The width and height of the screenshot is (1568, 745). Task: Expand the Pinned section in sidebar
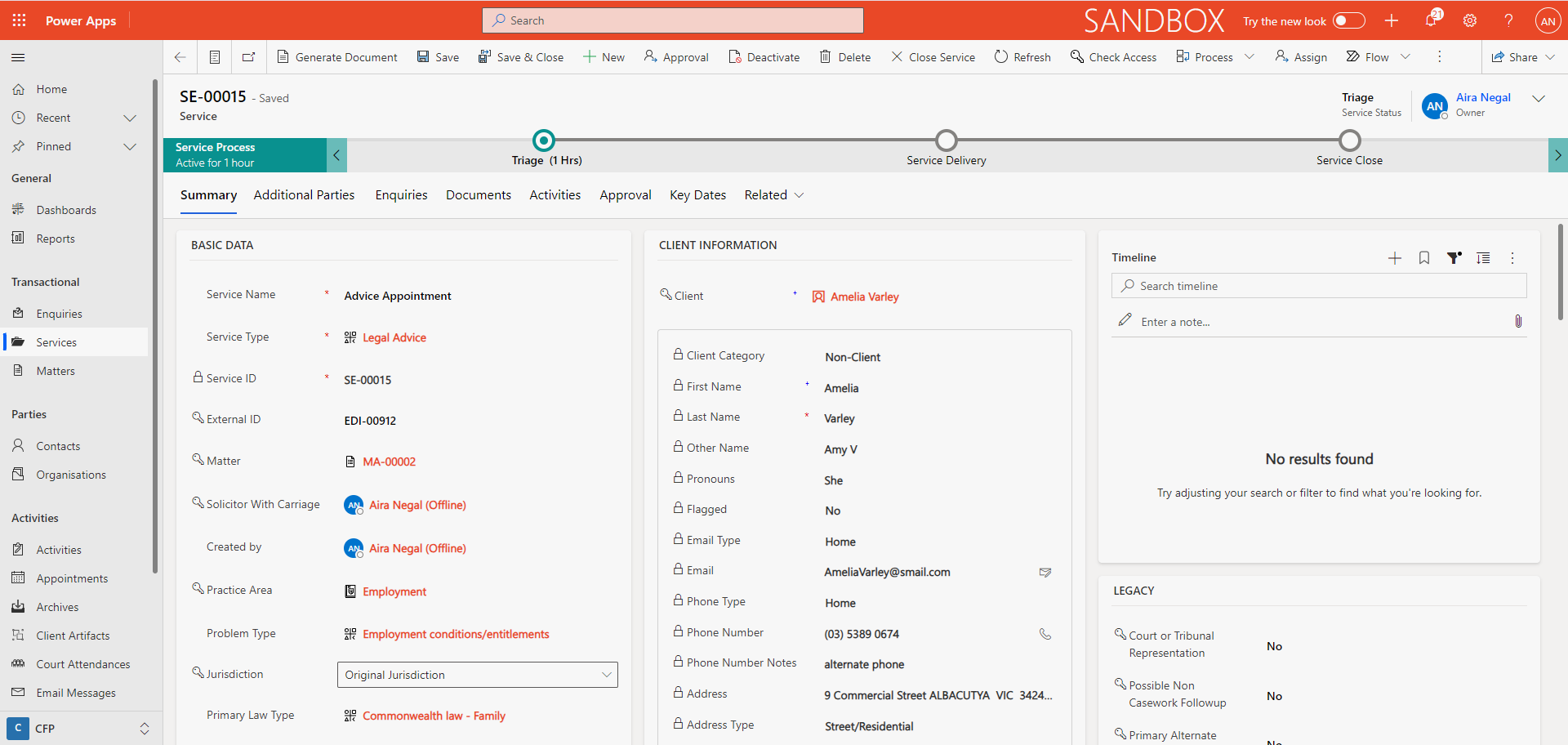coord(129,147)
